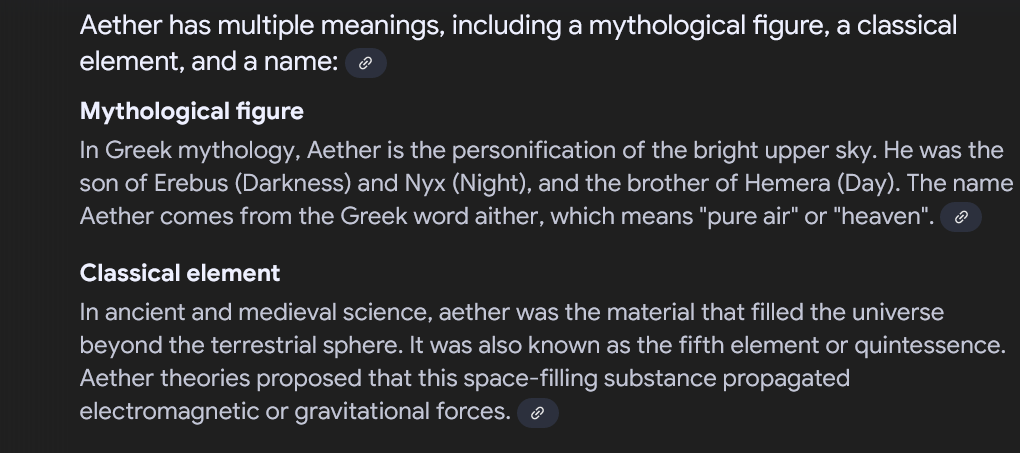The image size is (1020, 453).
Task: Click the word 'Hemera' in the paragraph
Action: (x=787, y=184)
